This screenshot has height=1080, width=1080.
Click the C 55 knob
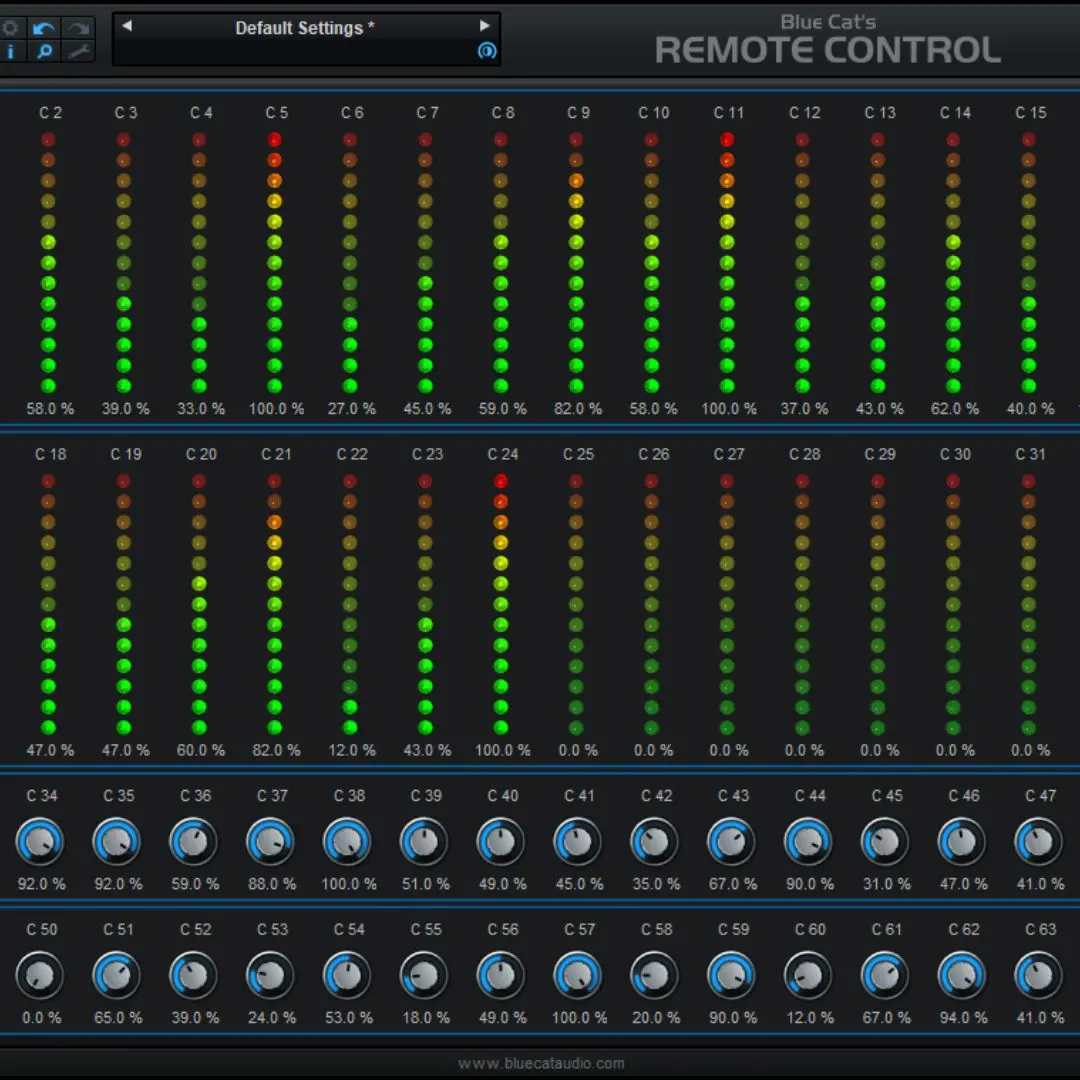pos(424,975)
